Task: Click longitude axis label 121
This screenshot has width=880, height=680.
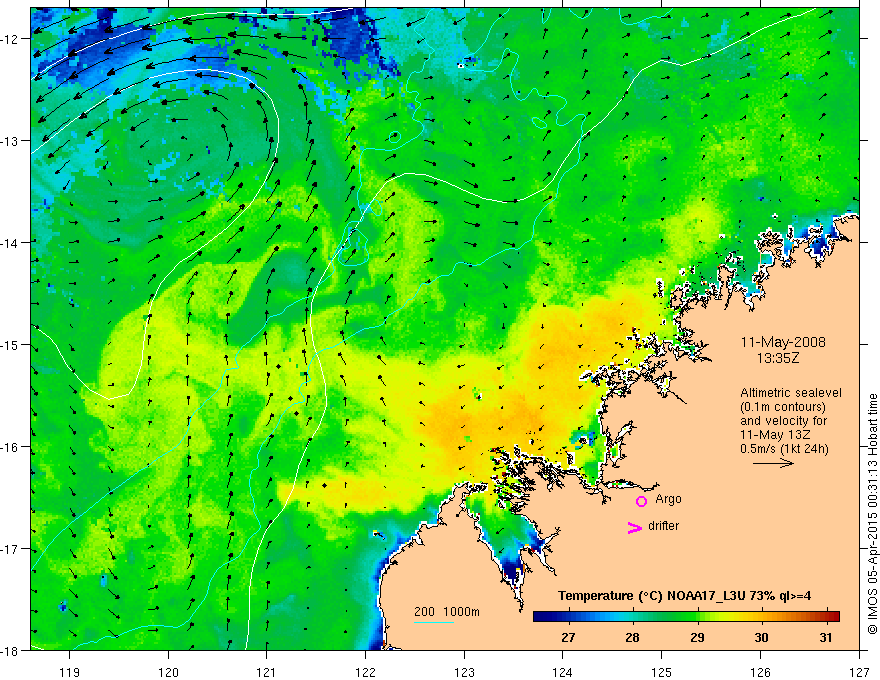Action: pyautogui.click(x=266, y=672)
